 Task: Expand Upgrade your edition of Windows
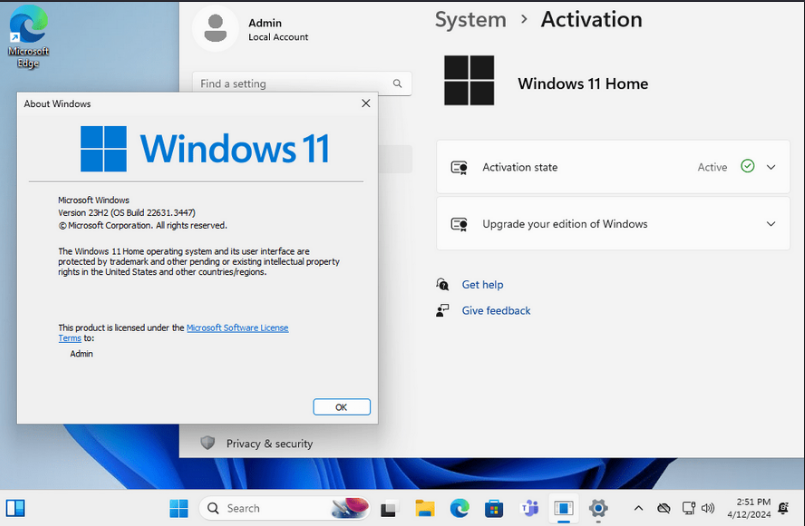[771, 224]
